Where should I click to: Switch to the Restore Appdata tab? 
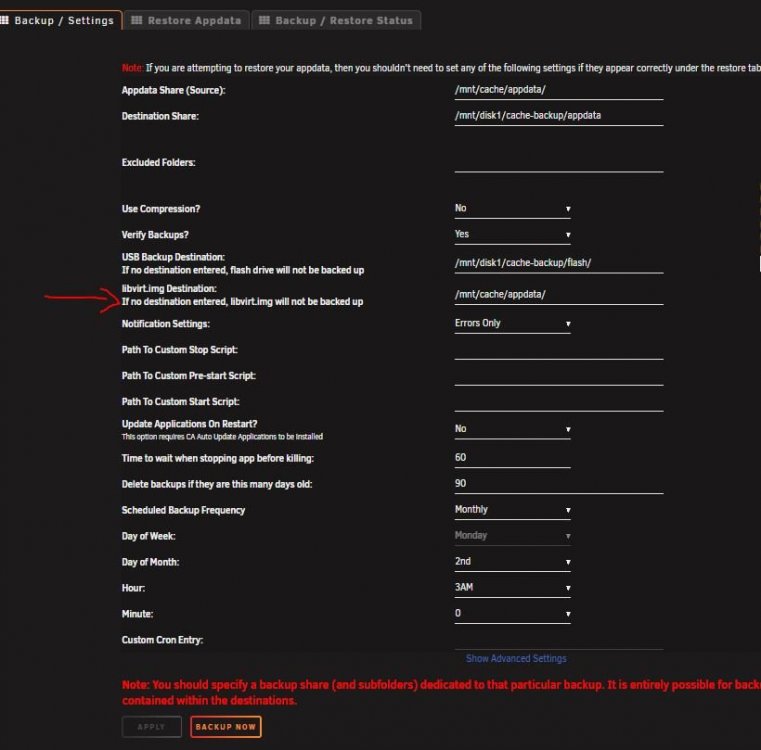(186, 20)
